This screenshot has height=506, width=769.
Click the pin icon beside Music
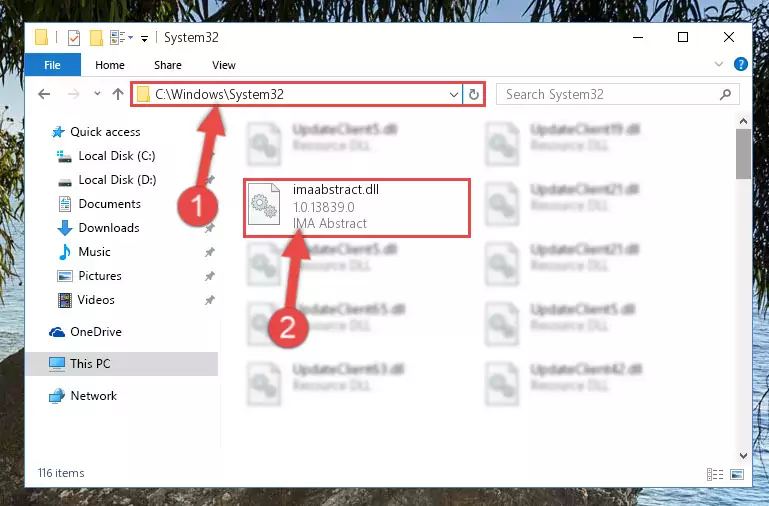209,252
